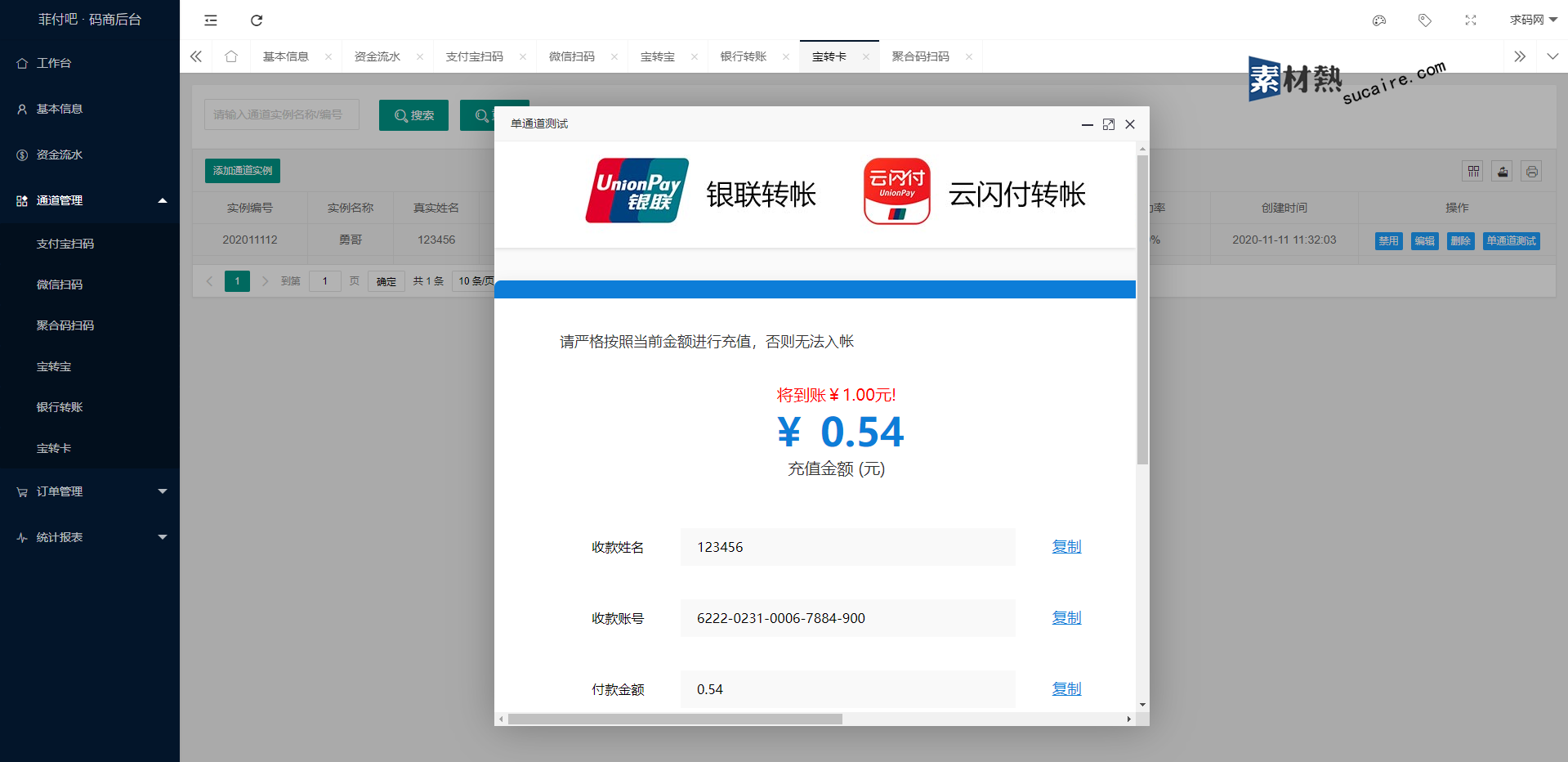Close the 聚合码扫码 tab
The image size is (1568, 762).
(969, 56)
